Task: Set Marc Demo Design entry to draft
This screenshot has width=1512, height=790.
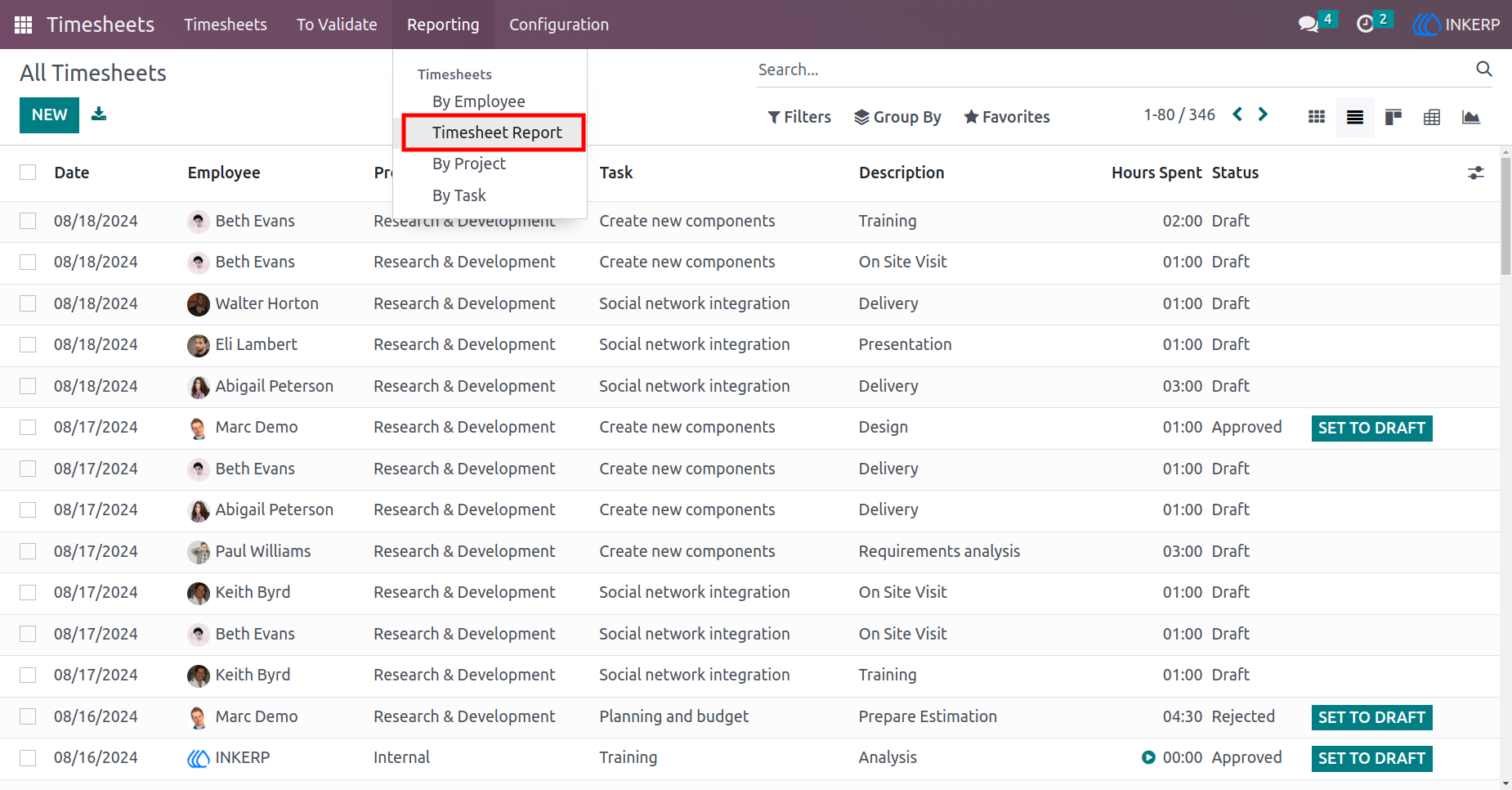Action: click(1371, 428)
